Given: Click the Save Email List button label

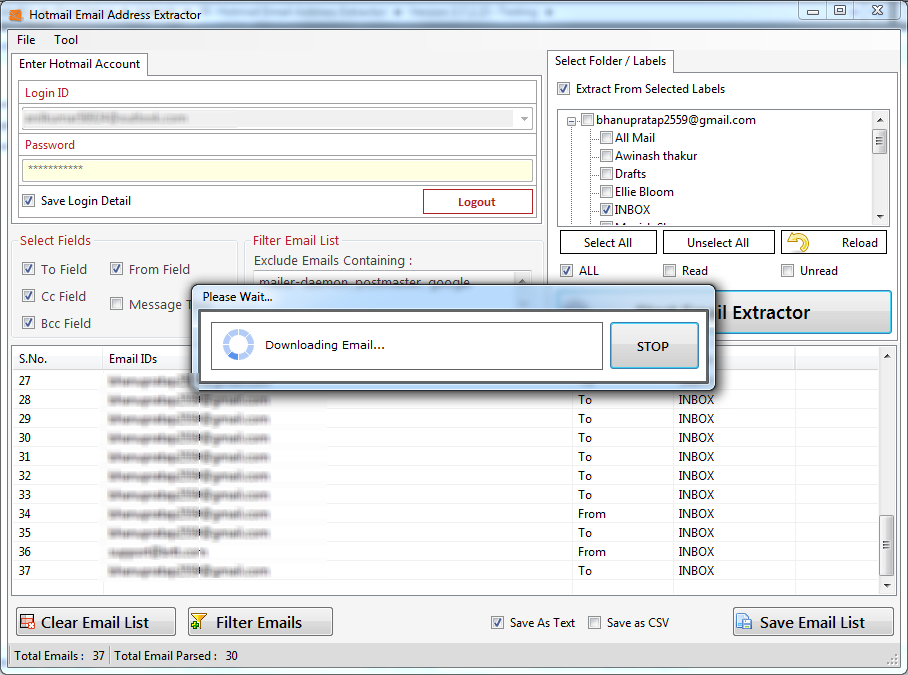Looking at the screenshot, I should coord(812,622).
